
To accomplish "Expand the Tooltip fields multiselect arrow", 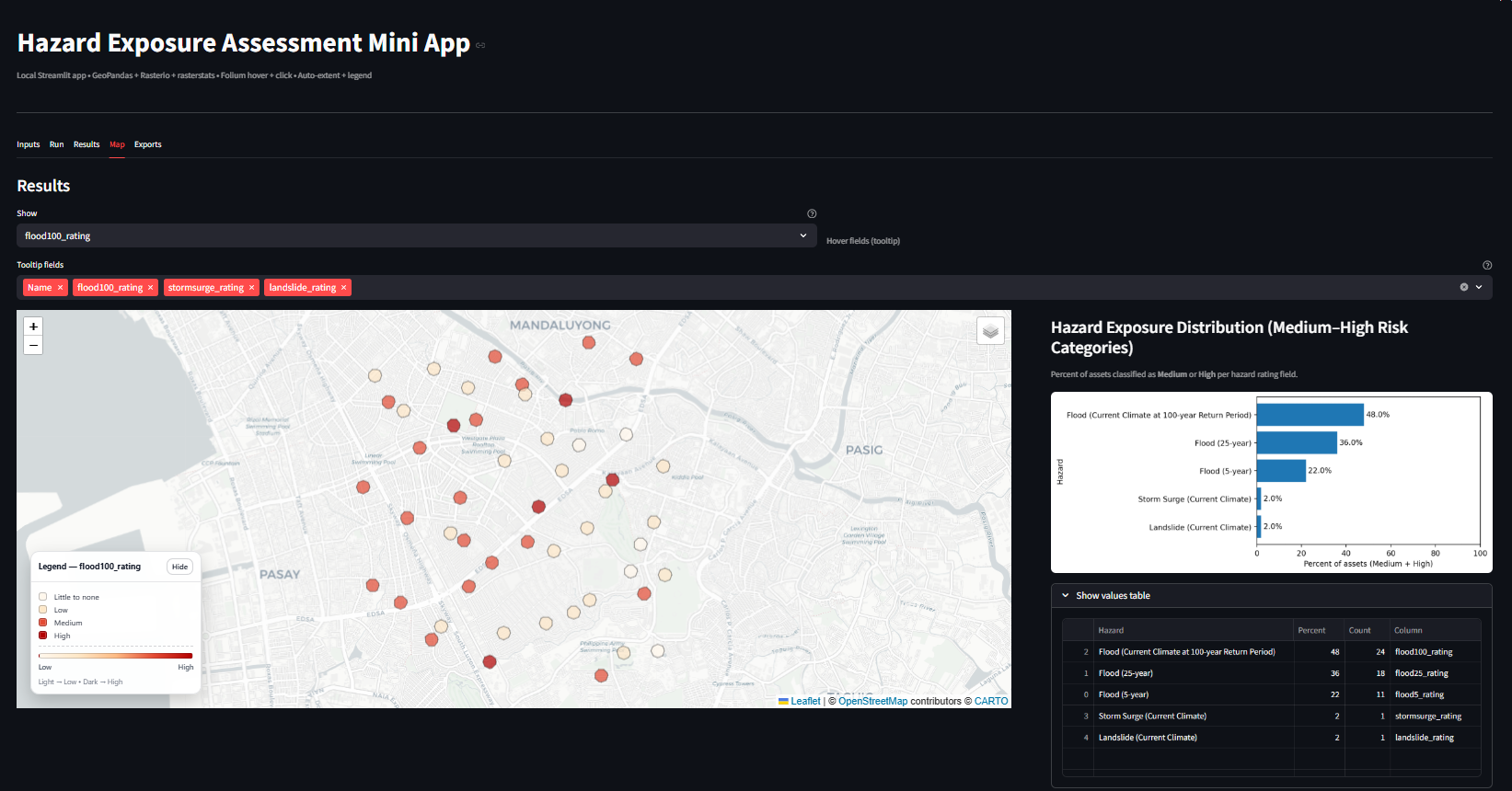I will [x=1479, y=287].
